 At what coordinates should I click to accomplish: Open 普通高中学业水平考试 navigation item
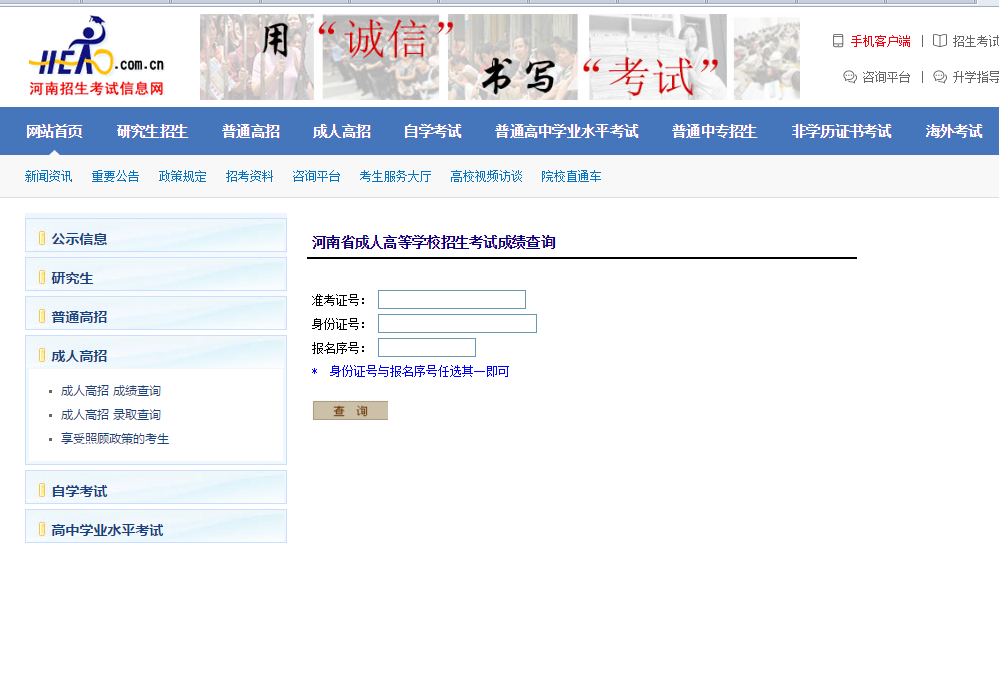click(x=566, y=131)
